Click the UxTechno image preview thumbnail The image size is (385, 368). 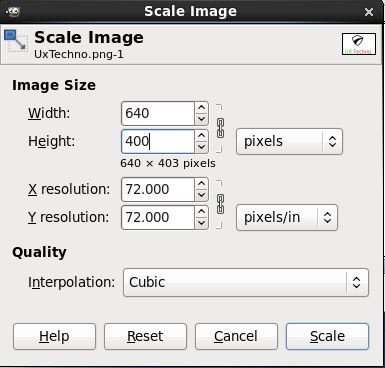[359, 44]
